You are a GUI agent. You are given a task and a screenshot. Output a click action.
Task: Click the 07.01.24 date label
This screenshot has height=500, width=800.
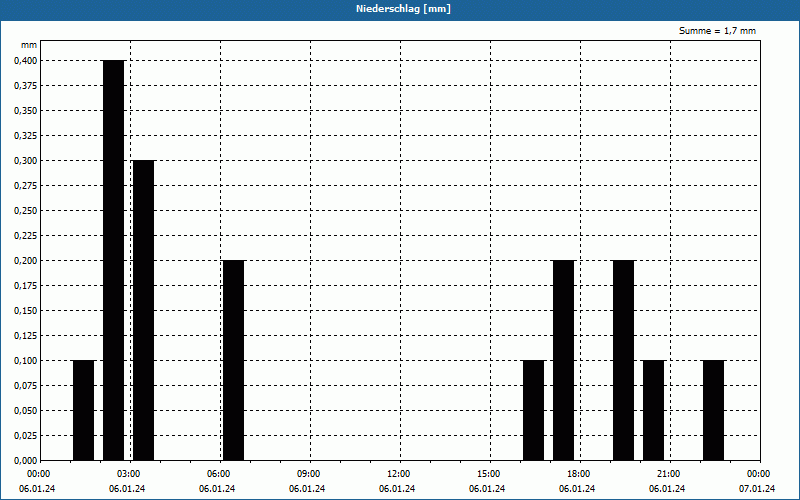coord(757,489)
